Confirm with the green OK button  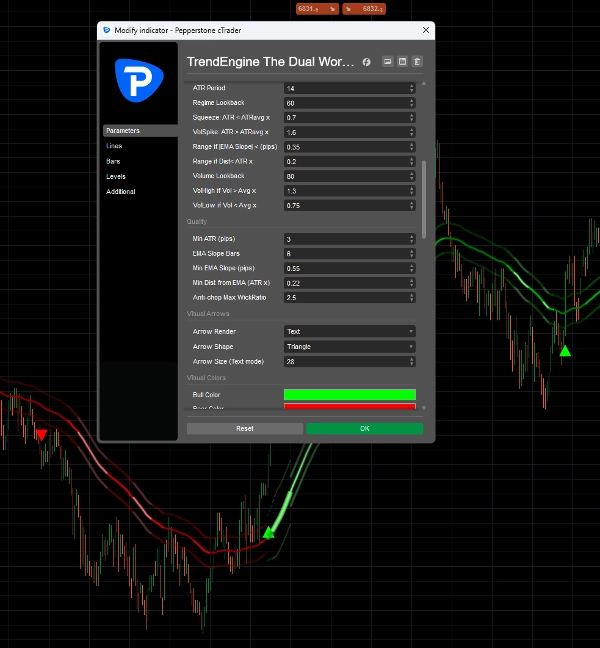pyautogui.click(x=364, y=429)
